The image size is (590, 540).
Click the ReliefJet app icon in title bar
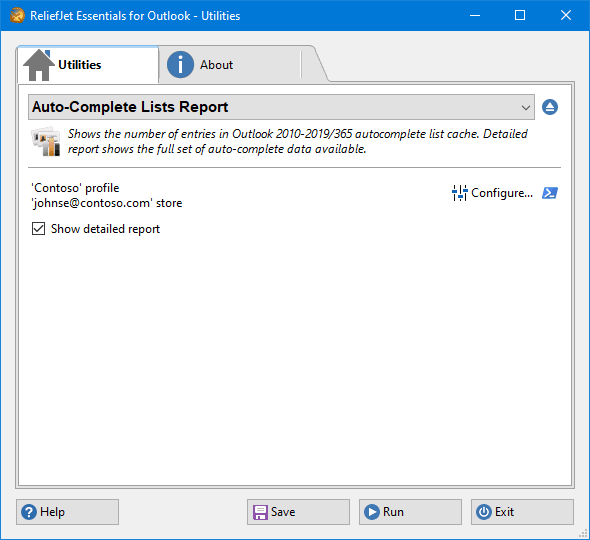point(17,15)
